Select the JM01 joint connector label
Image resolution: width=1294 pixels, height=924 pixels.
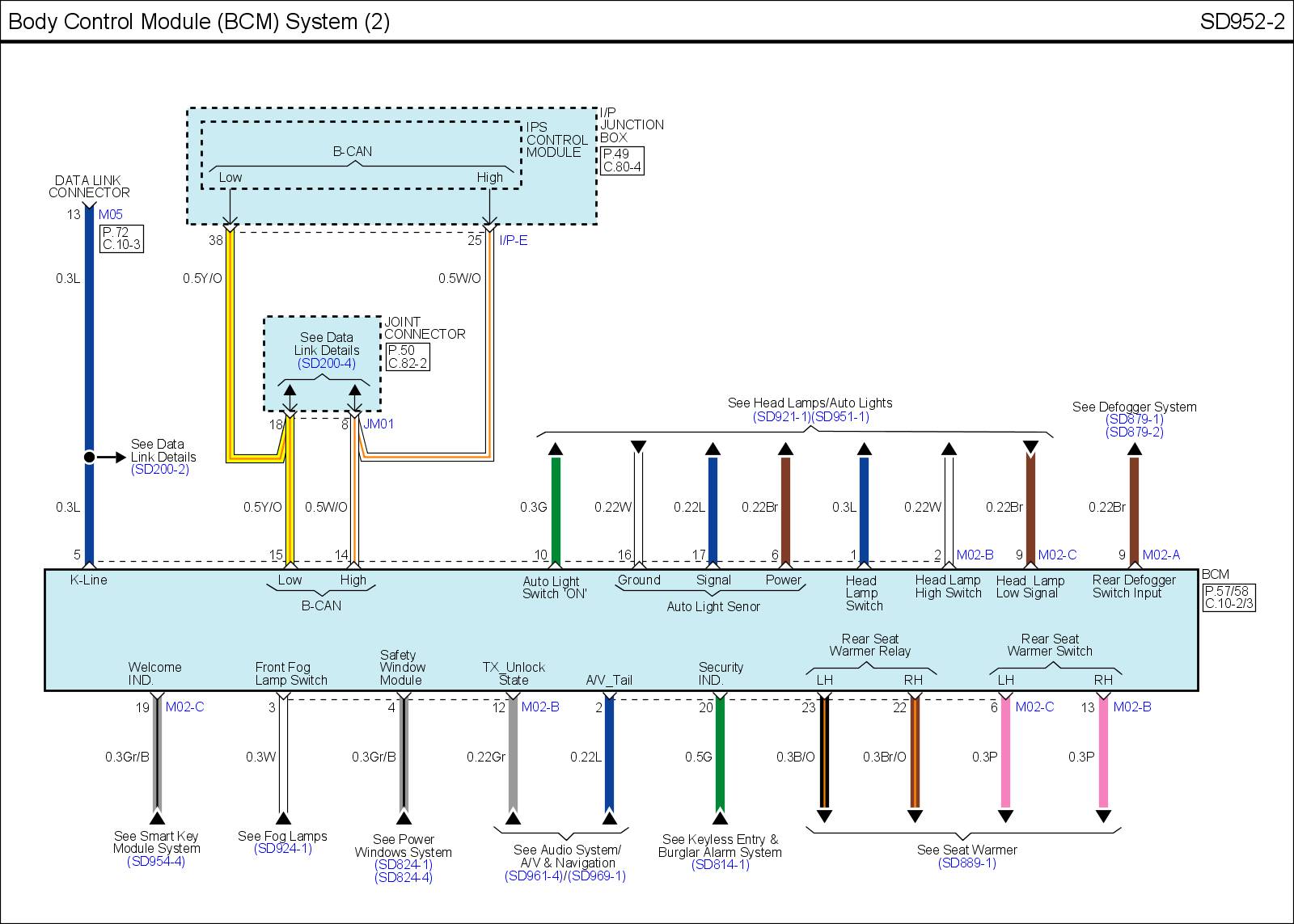[378, 424]
